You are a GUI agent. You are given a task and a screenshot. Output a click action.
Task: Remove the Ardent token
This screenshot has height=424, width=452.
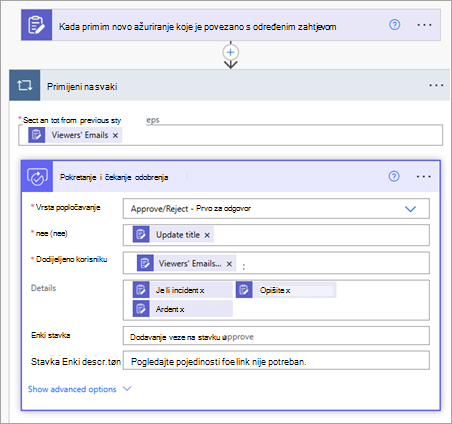pyautogui.click(x=182, y=310)
